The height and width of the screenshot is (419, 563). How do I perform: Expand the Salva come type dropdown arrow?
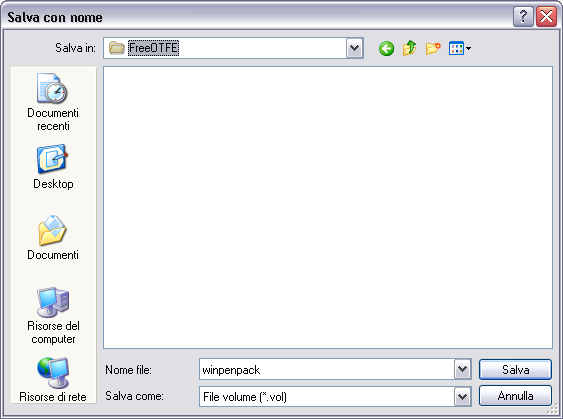tap(462, 396)
